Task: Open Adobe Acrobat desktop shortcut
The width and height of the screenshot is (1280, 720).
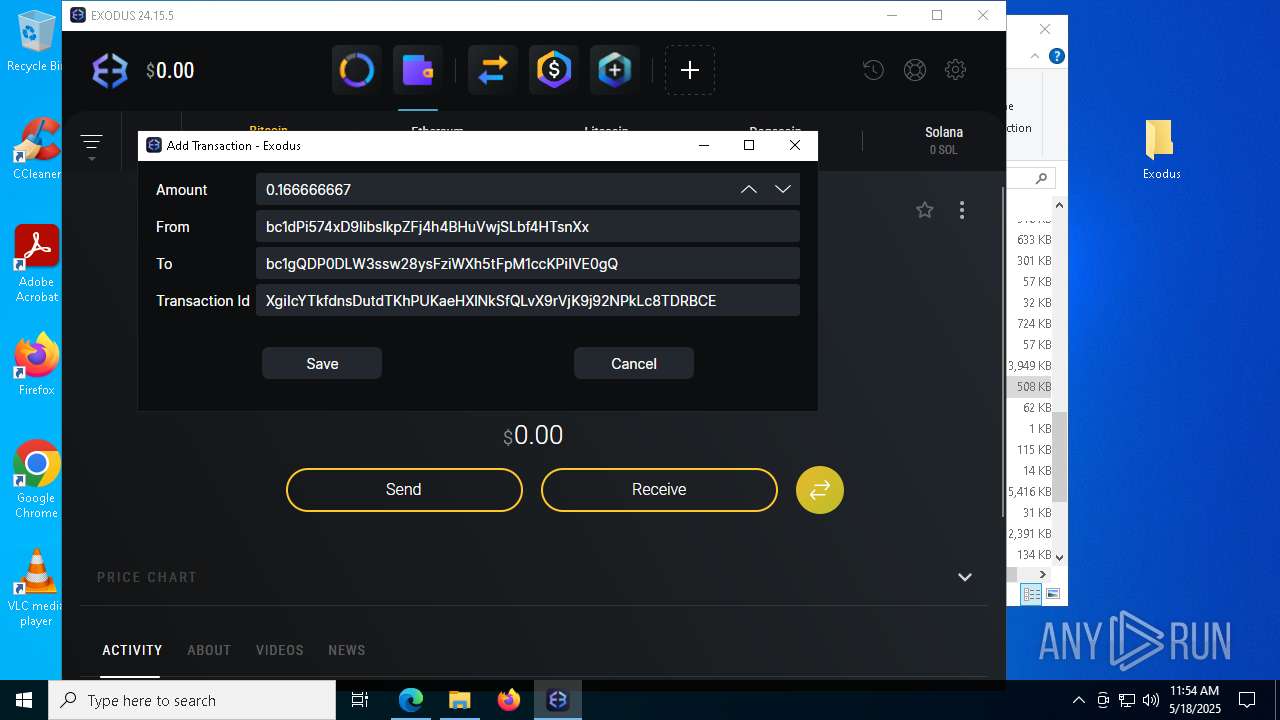Action: (37, 263)
